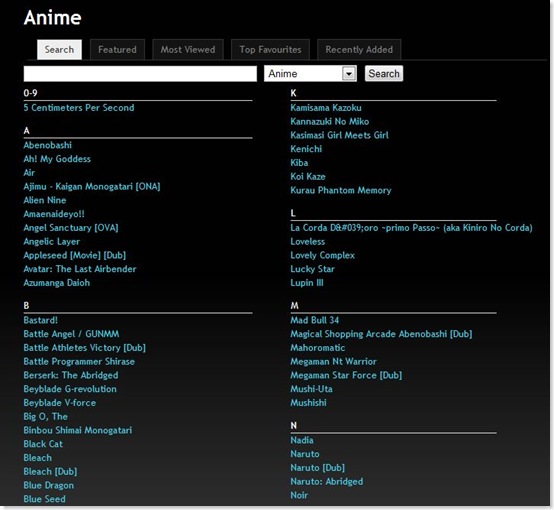Select Beyblade V-force link
554x510 pixels.
tap(60, 403)
